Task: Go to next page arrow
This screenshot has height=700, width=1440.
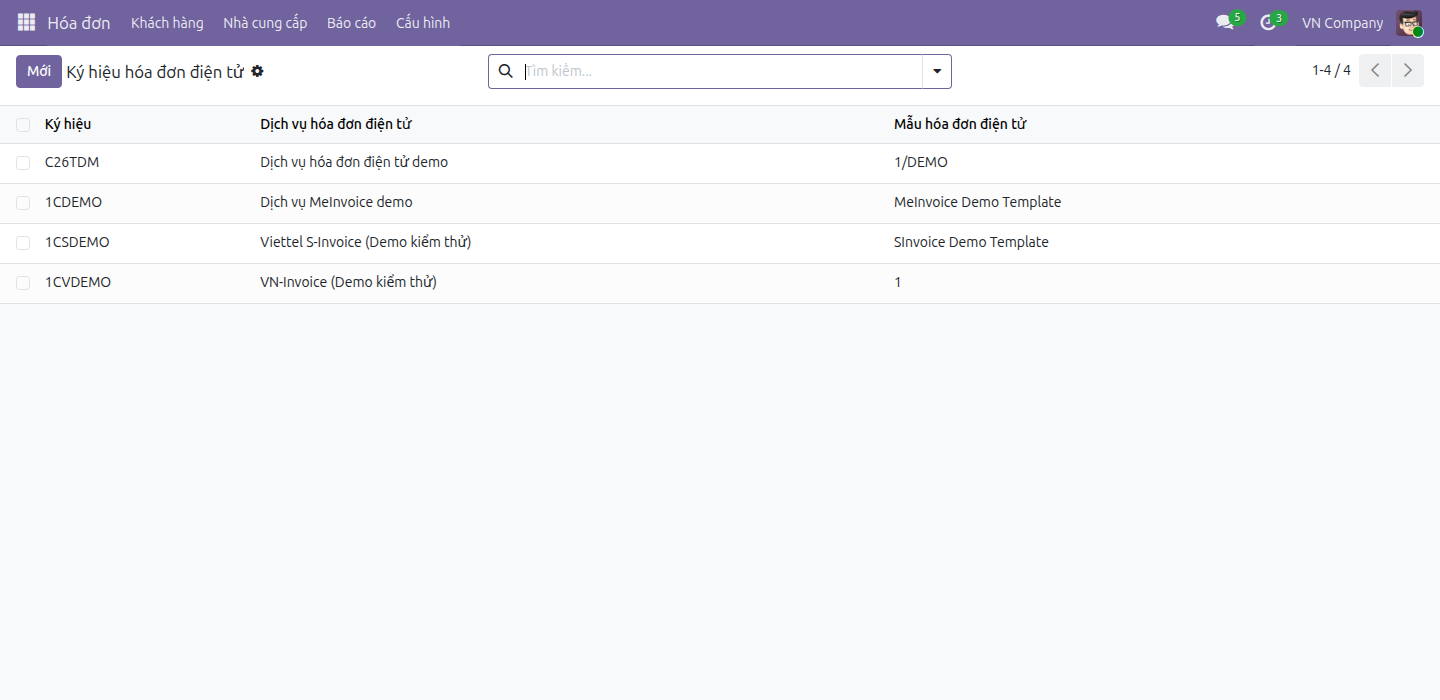Action: 1408,71
